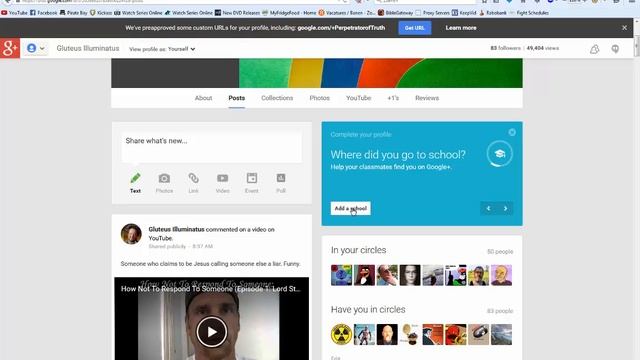
Task: Open the radiation symbol avatar
Action: point(341,334)
